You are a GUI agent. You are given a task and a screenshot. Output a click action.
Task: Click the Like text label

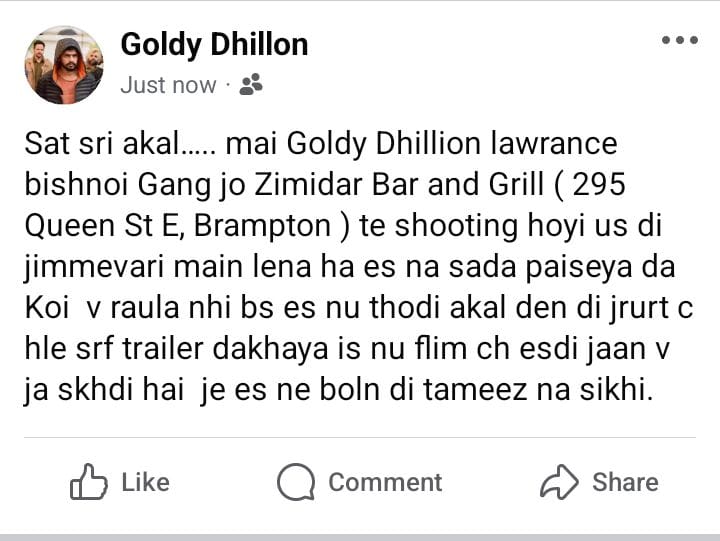point(146,482)
